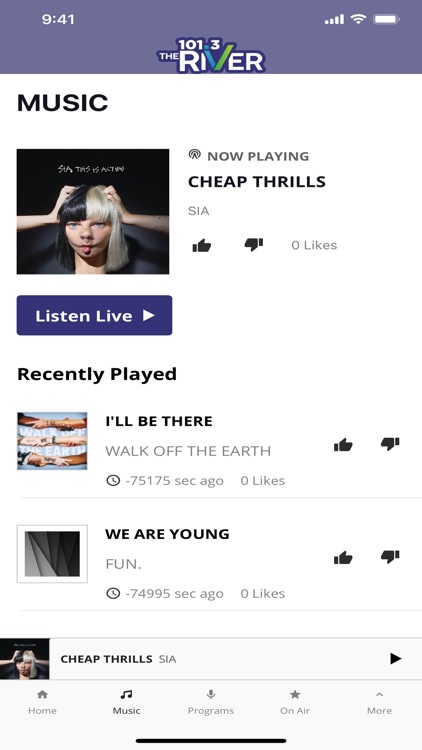Open I'll Be There song title
This screenshot has height=750, width=422.
[x=159, y=421]
